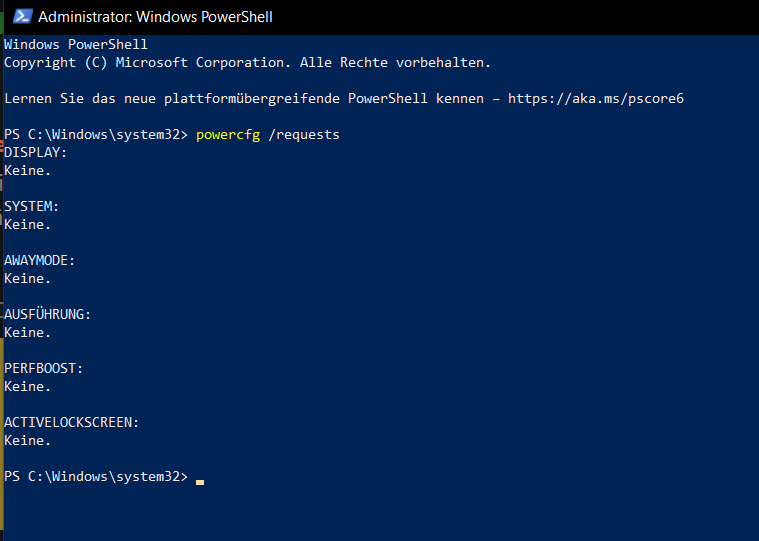This screenshot has width=759, height=541.
Task: Select the ACTIVELOCKSCREEN: heading line
Action: coord(72,422)
